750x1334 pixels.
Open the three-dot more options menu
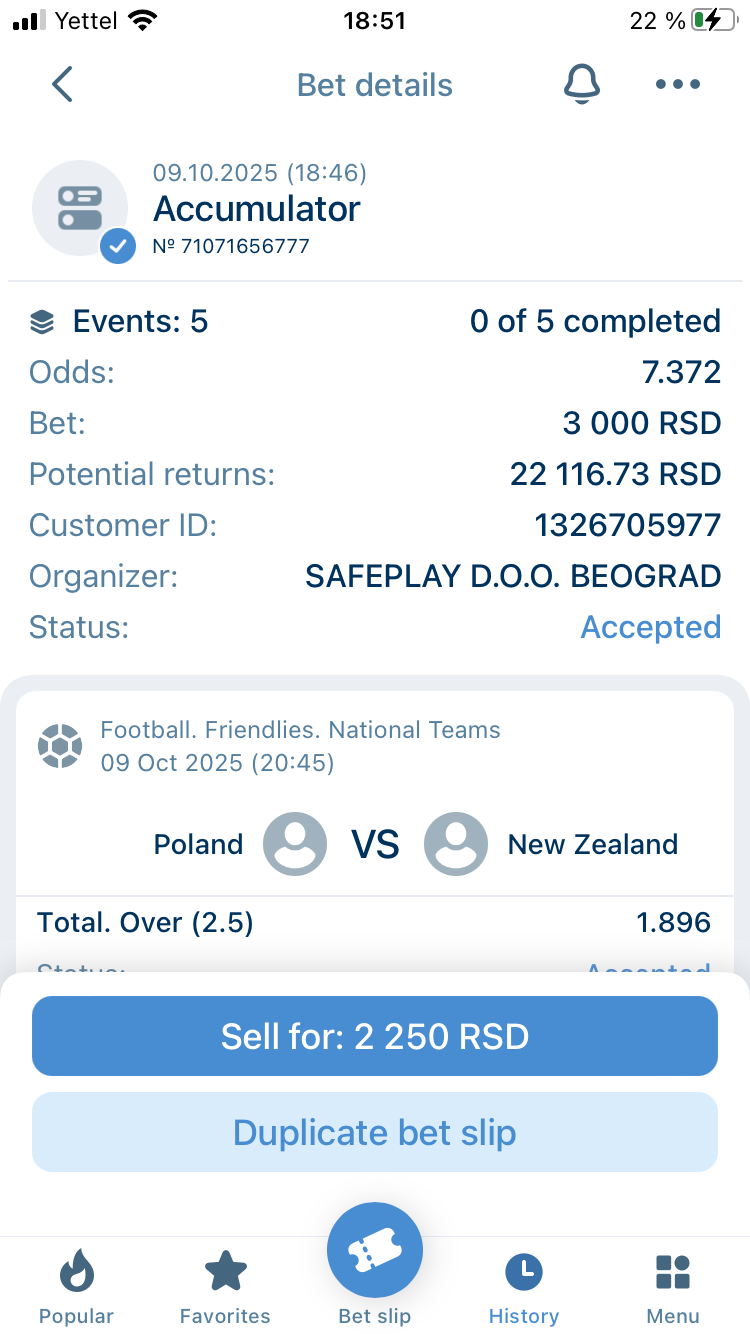point(678,85)
